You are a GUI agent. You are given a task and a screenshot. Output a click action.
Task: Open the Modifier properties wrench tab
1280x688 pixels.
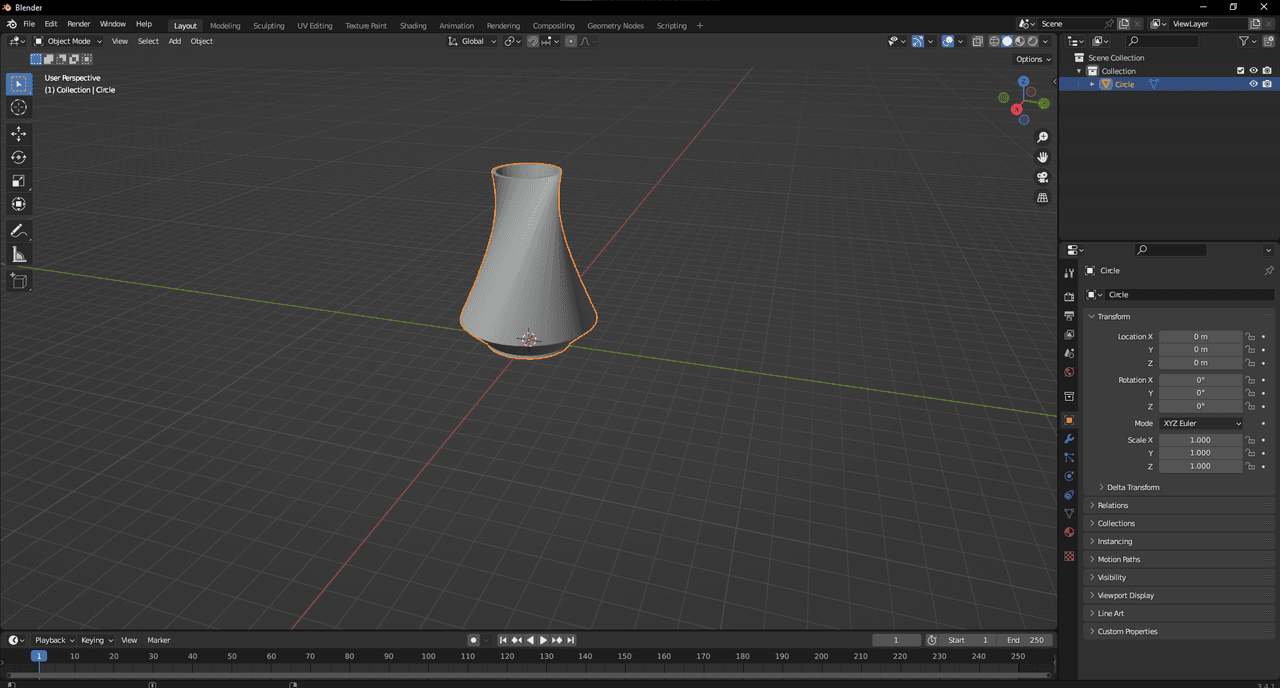click(1069, 439)
